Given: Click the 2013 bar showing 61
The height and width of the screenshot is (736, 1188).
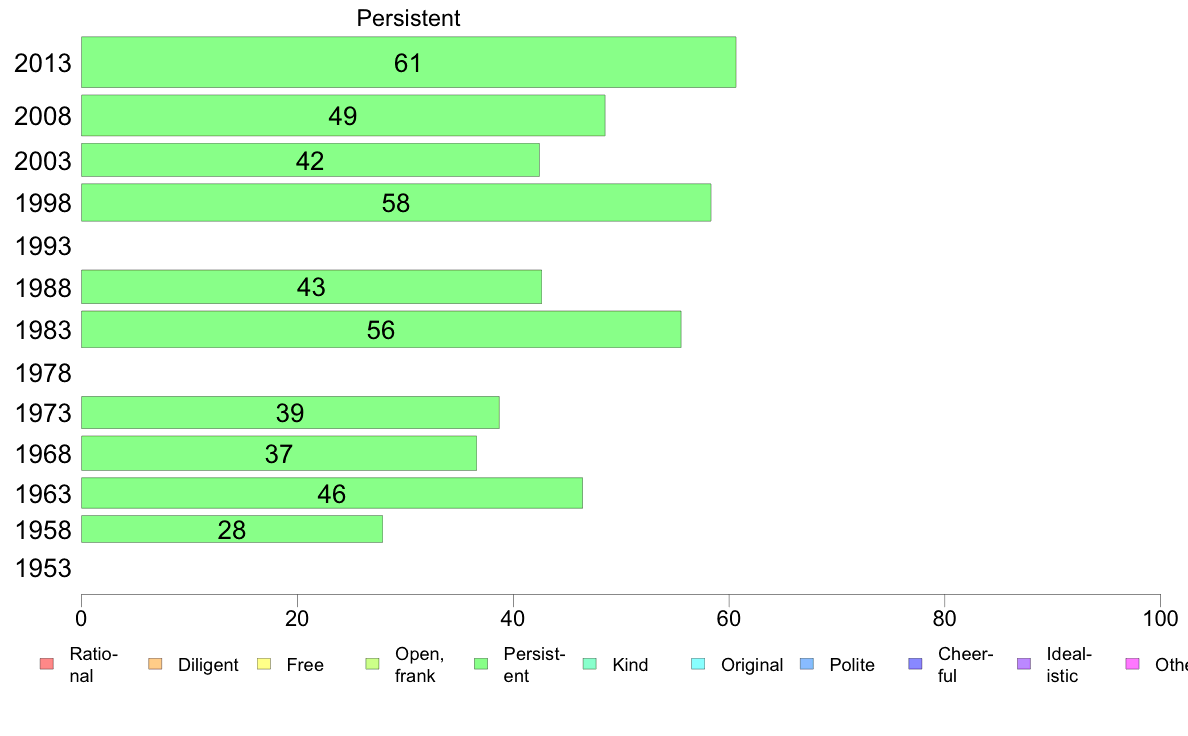Looking at the screenshot, I should tap(408, 62).
